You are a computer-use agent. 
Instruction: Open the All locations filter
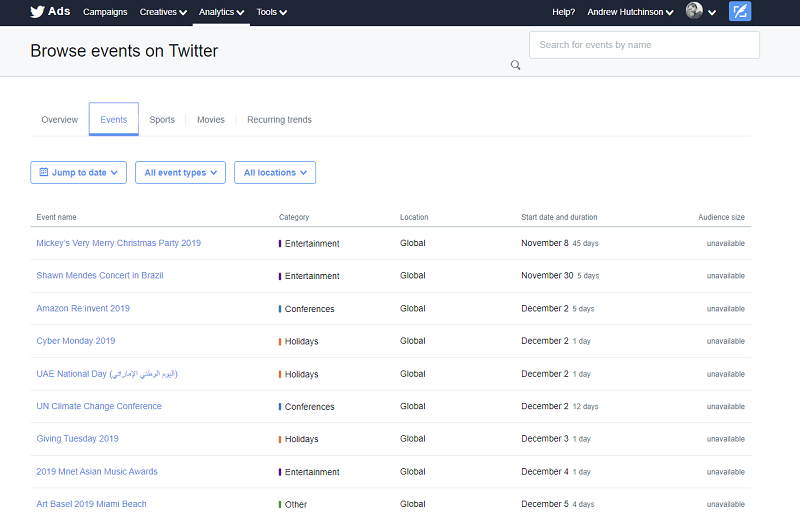tap(275, 172)
